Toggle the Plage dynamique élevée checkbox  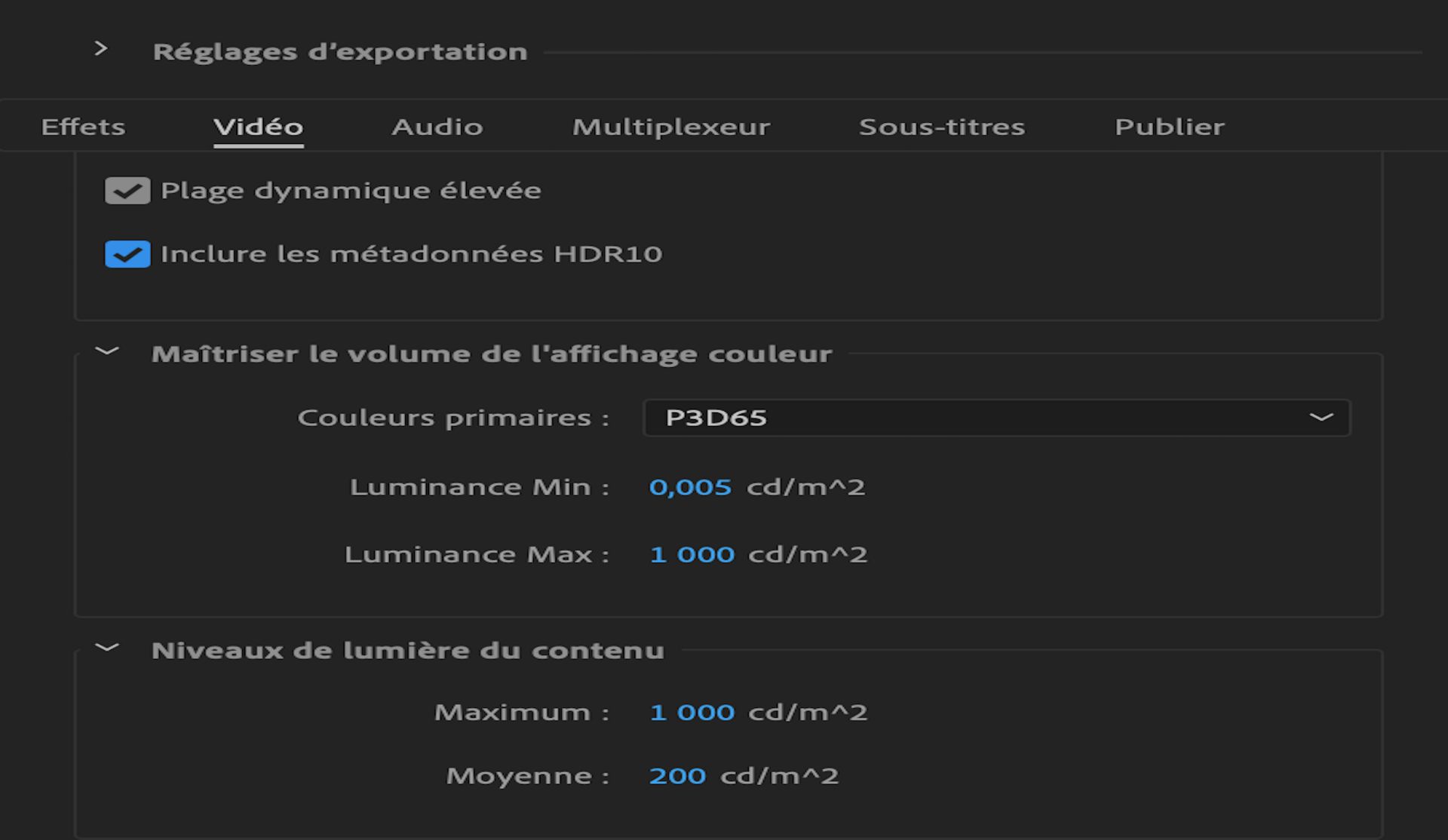click(127, 190)
